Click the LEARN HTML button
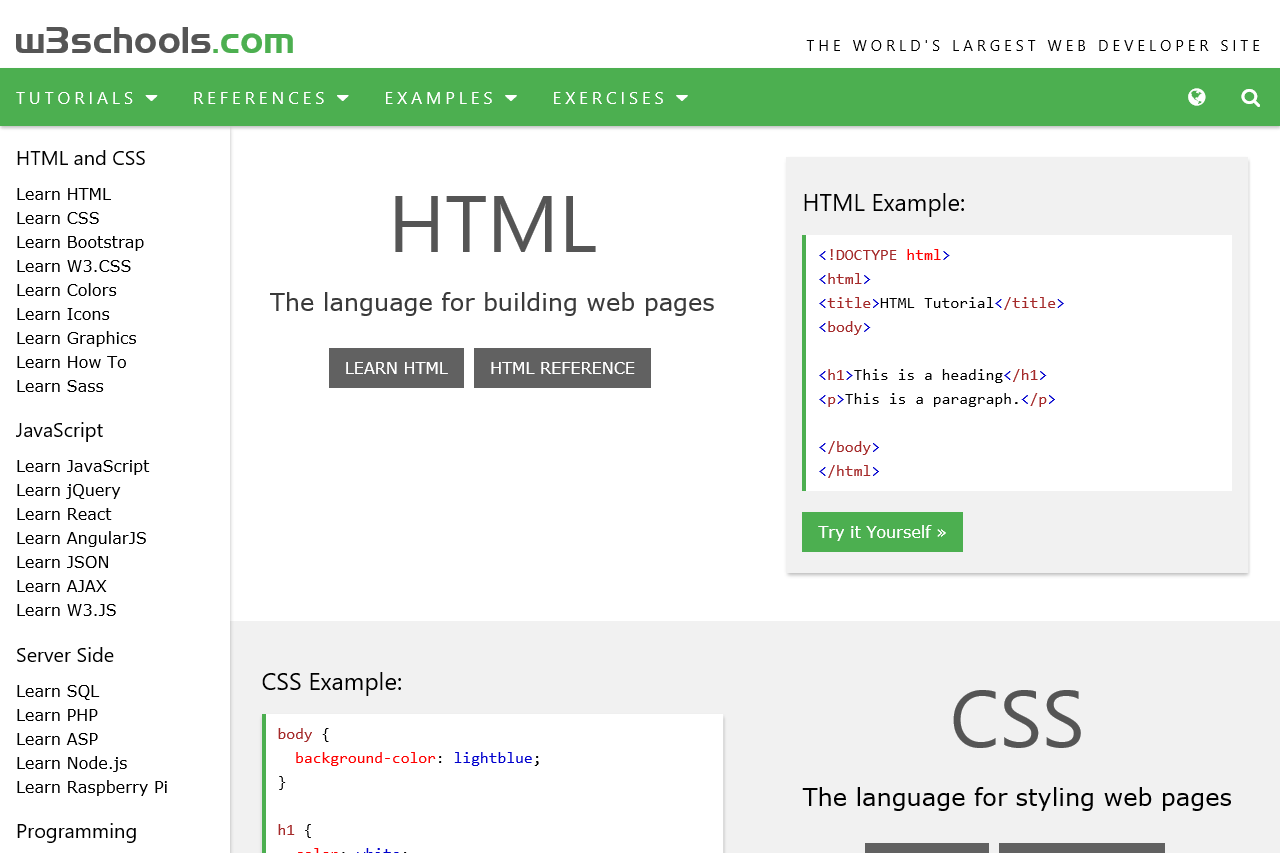This screenshot has width=1280, height=853. (396, 368)
